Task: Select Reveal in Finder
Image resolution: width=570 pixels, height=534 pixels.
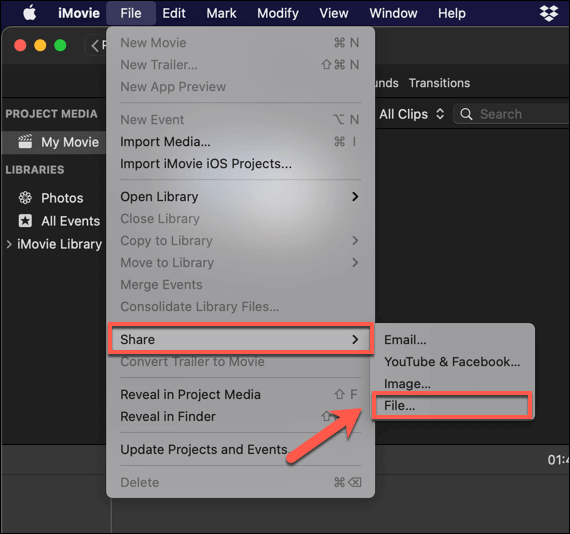Action: coord(240,417)
